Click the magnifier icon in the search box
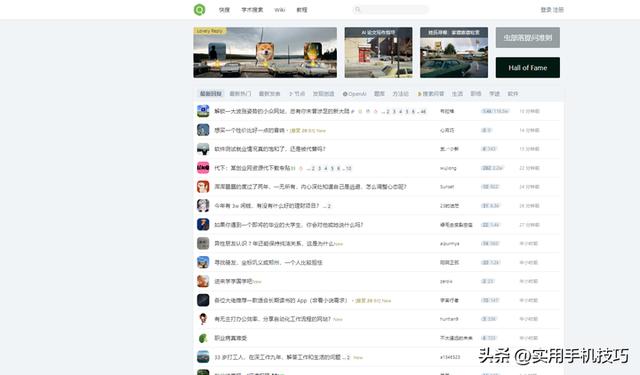 click(x=358, y=9)
